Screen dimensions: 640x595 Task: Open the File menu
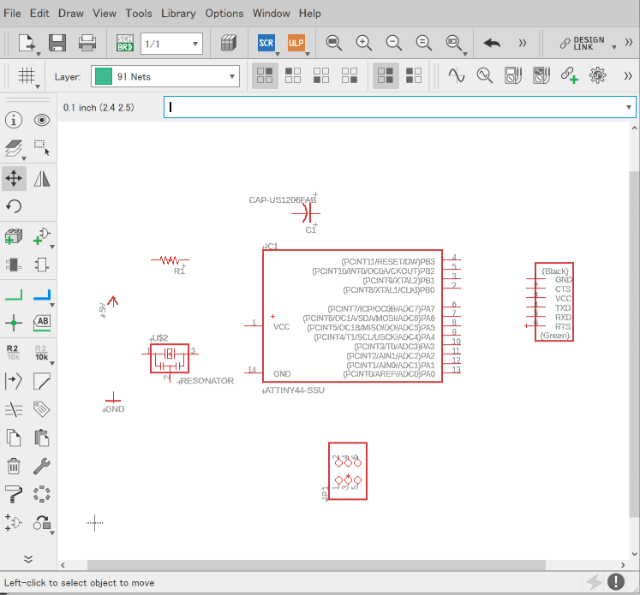click(12, 13)
